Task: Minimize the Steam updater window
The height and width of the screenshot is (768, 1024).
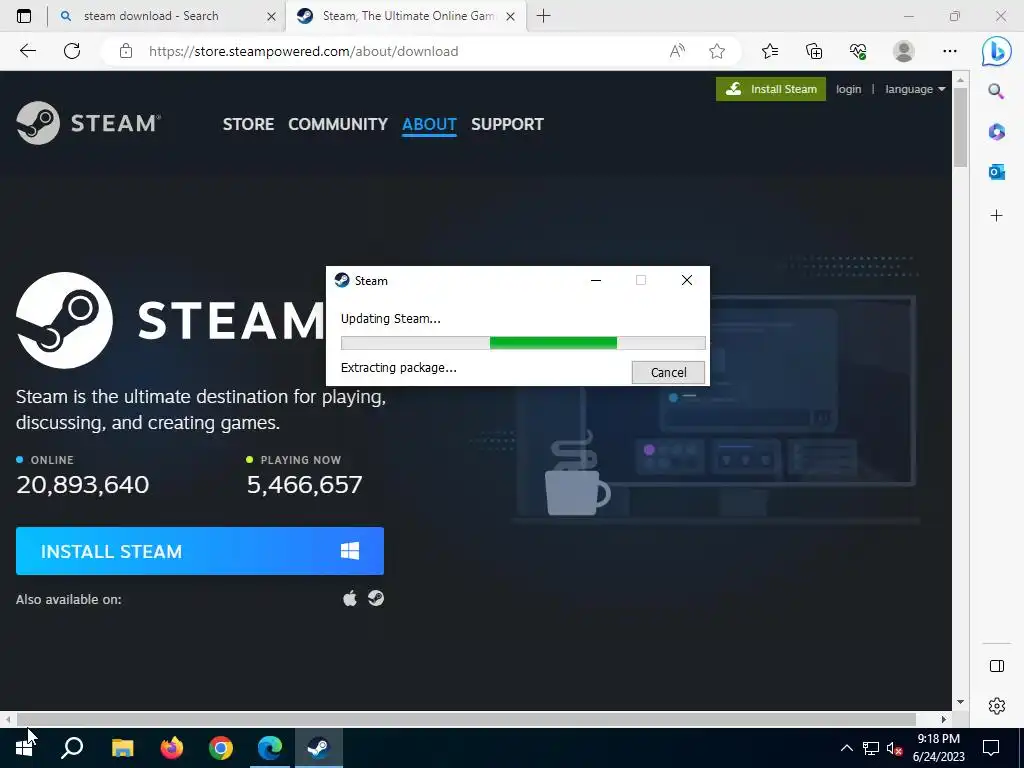Action: 596,280
